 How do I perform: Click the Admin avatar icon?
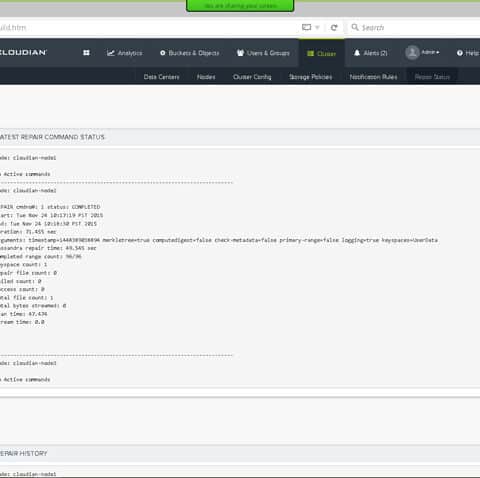point(412,52)
